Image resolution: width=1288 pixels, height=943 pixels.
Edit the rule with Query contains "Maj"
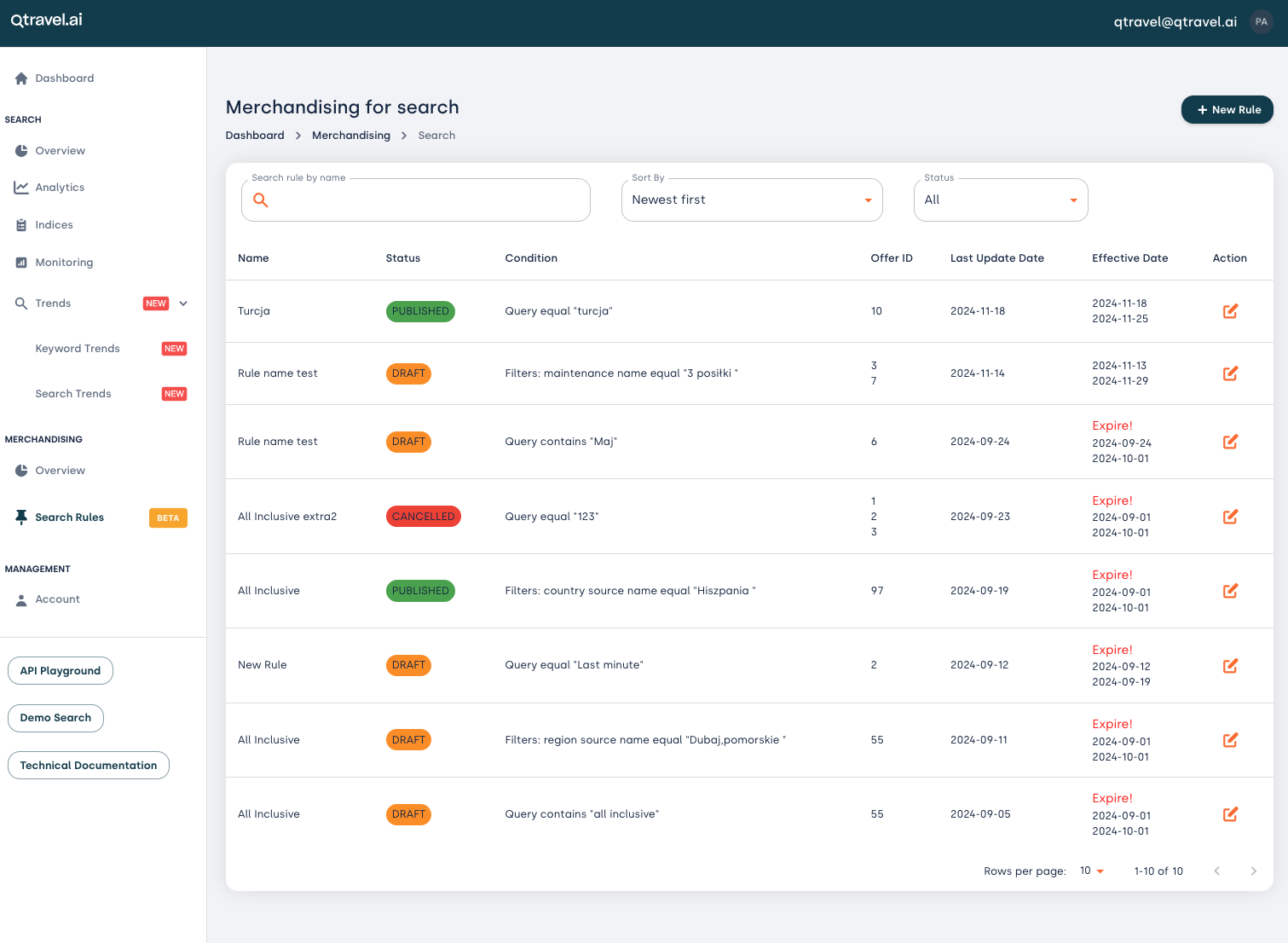(x=1230, y=442)
